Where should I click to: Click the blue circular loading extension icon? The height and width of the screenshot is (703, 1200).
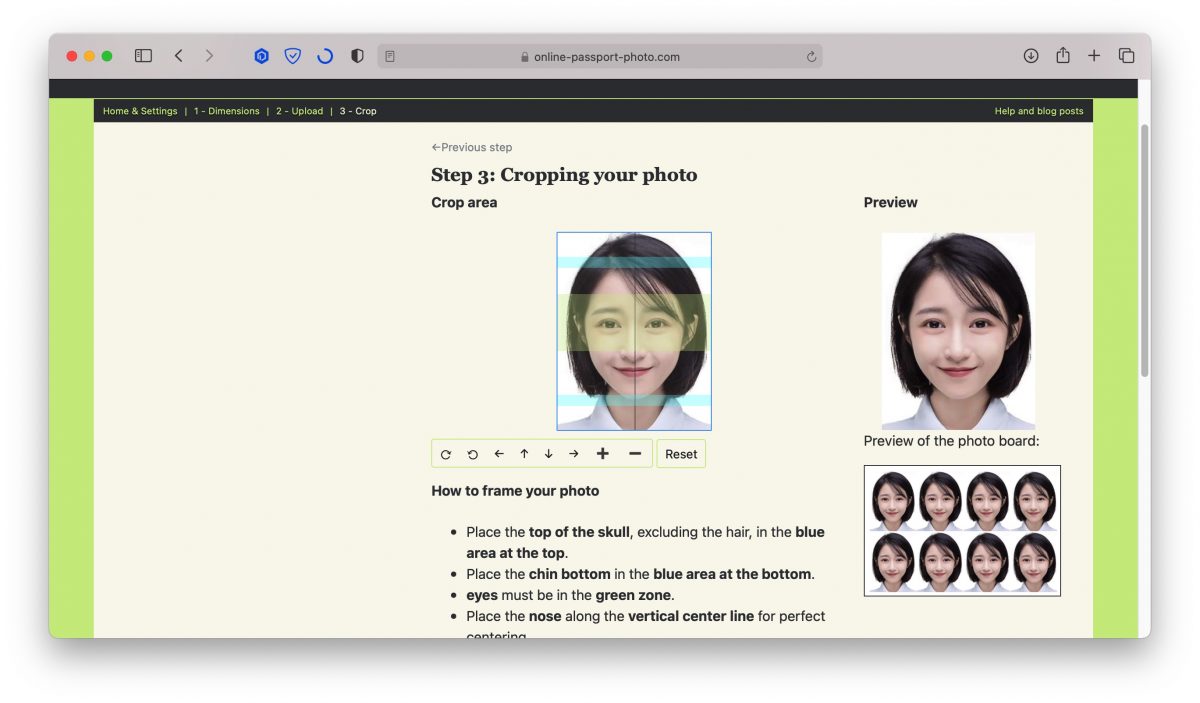(x=325, y=56)
